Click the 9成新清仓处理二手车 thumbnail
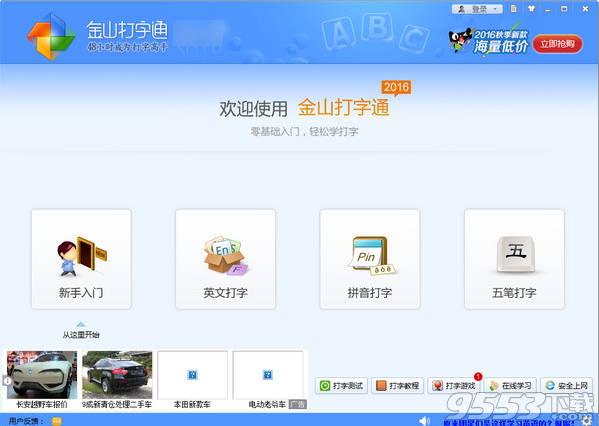The width and height of the screenshot is (599, 426). (x=117, y=375)
